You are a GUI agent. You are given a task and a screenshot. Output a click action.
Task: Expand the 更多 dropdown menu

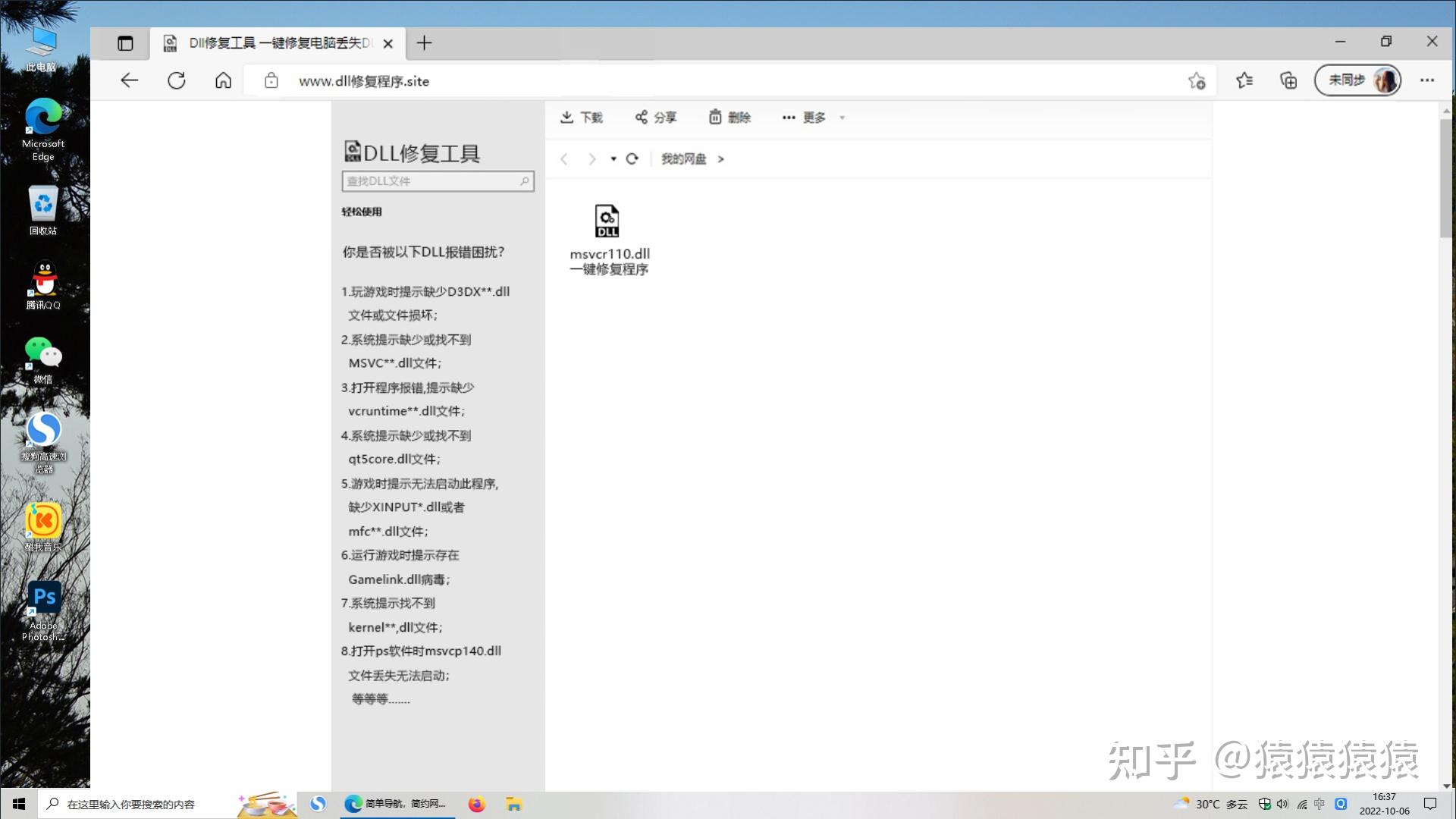pyautogui.click(x=813, y=118)
